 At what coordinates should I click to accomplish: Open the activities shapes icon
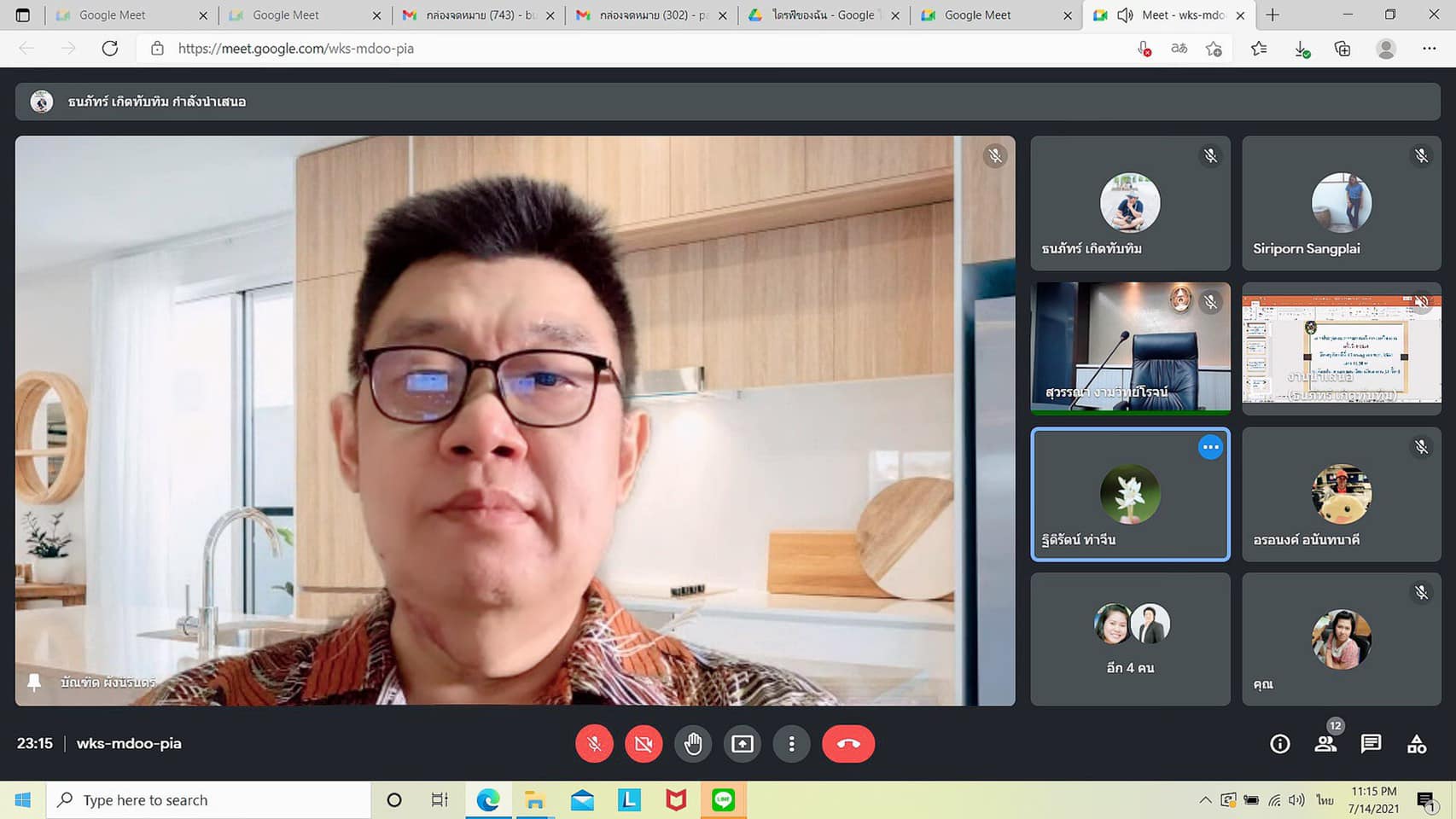click(1417, 744)
